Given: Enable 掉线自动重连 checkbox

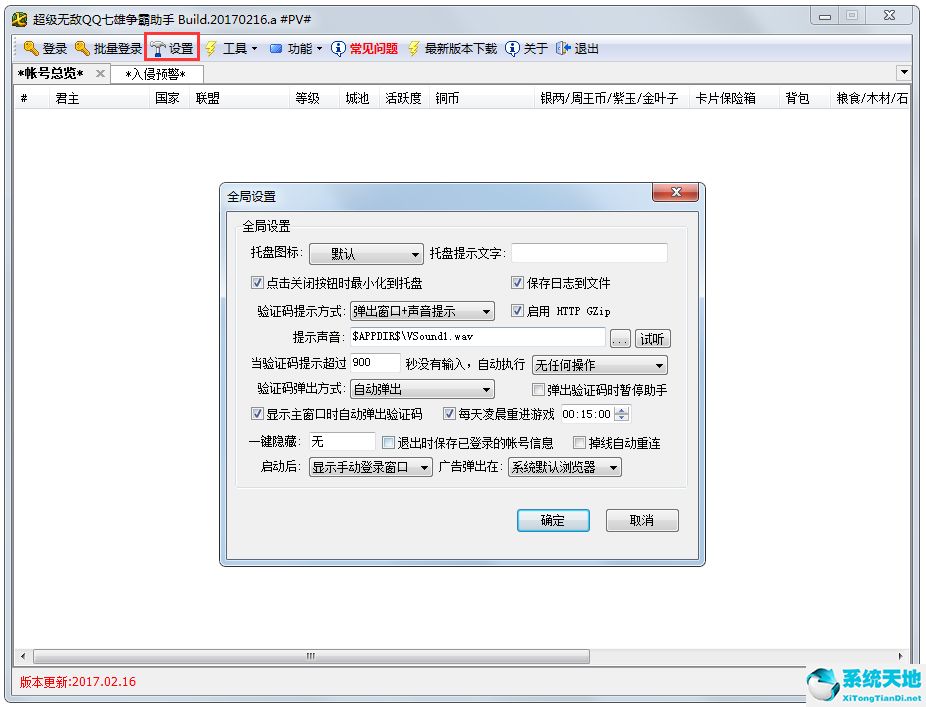Looking at the screenshot, I should (x=579, y=442).
